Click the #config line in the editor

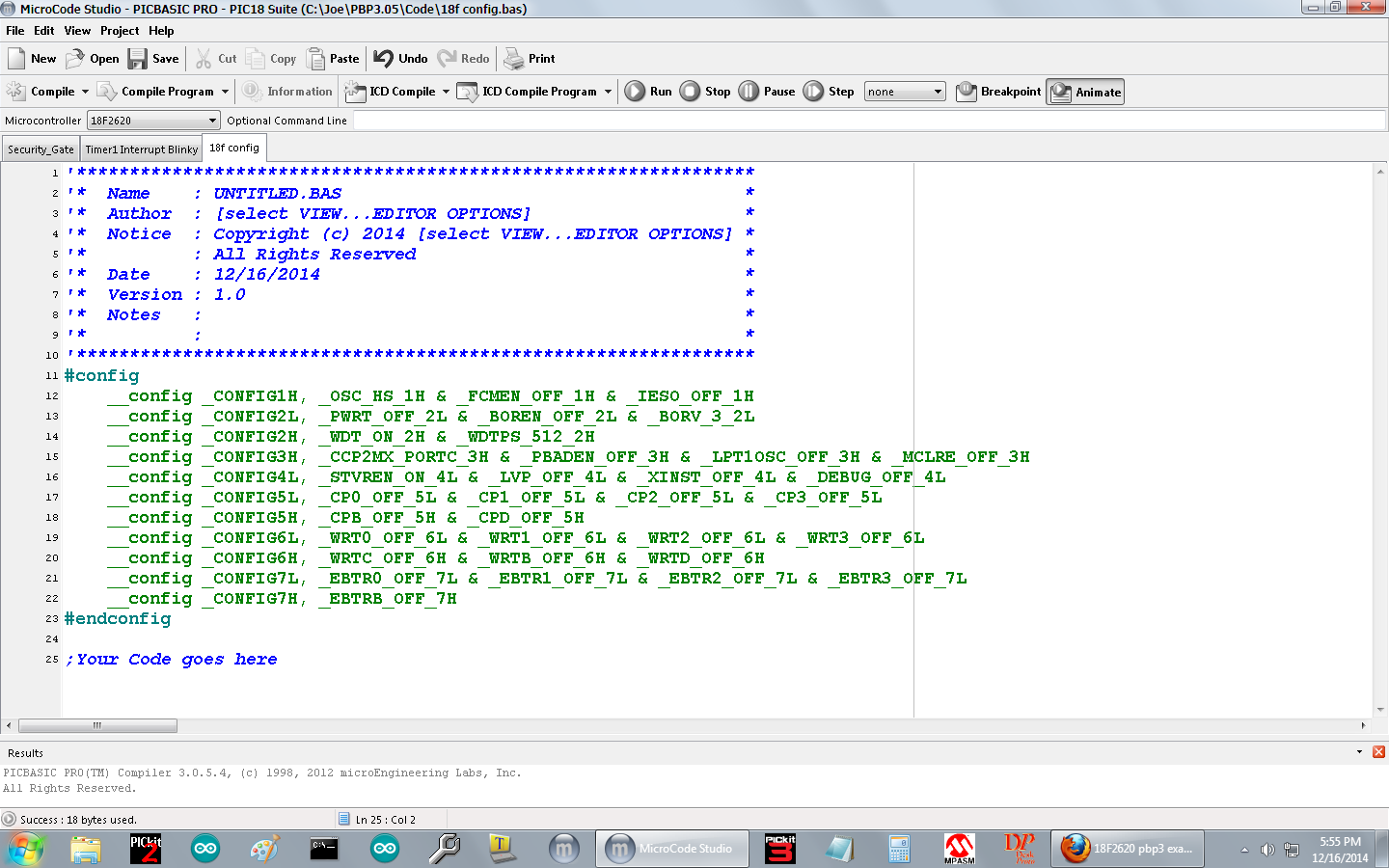pos(101,375)
